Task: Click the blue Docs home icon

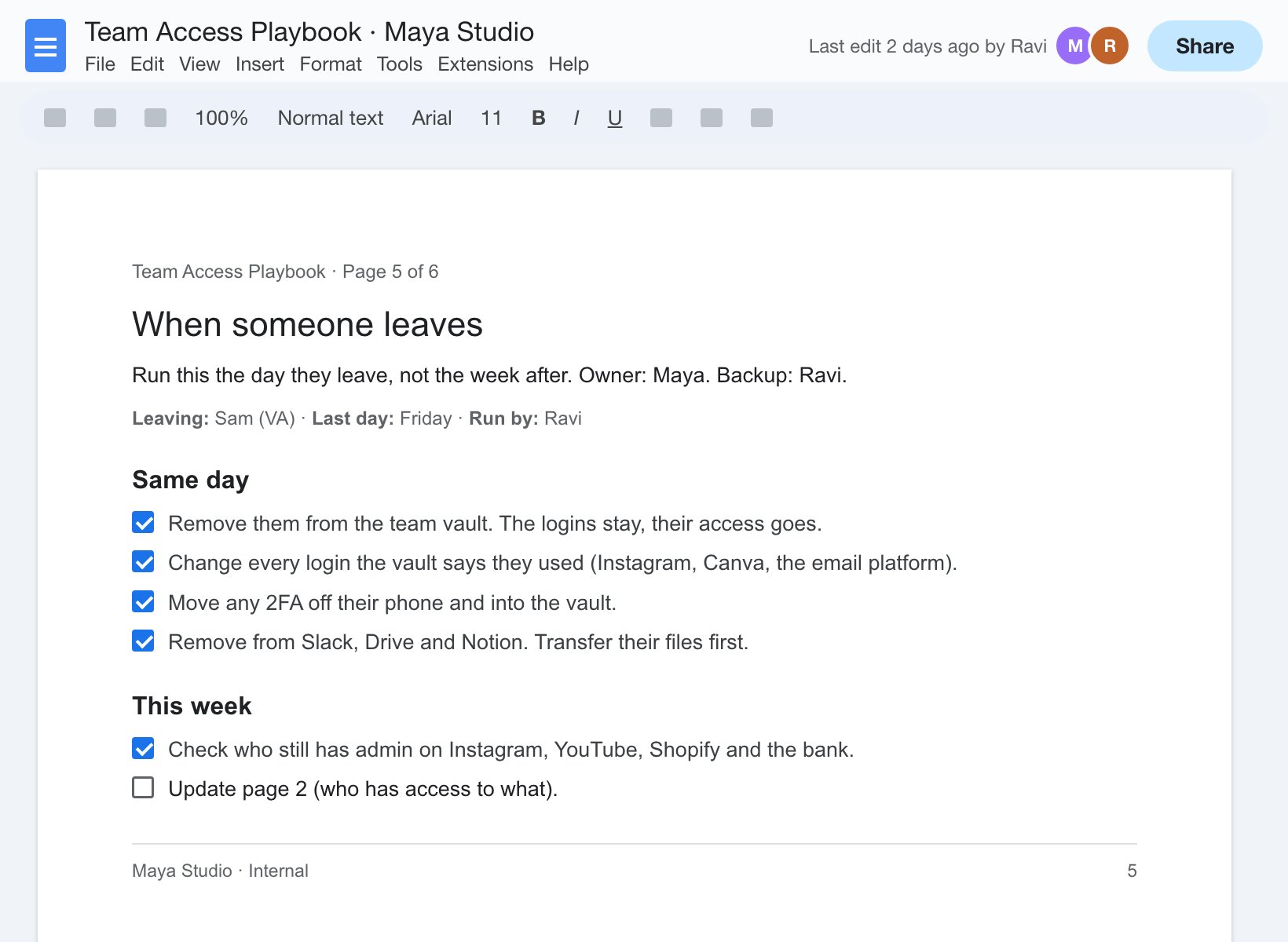Action: [46, 46]
